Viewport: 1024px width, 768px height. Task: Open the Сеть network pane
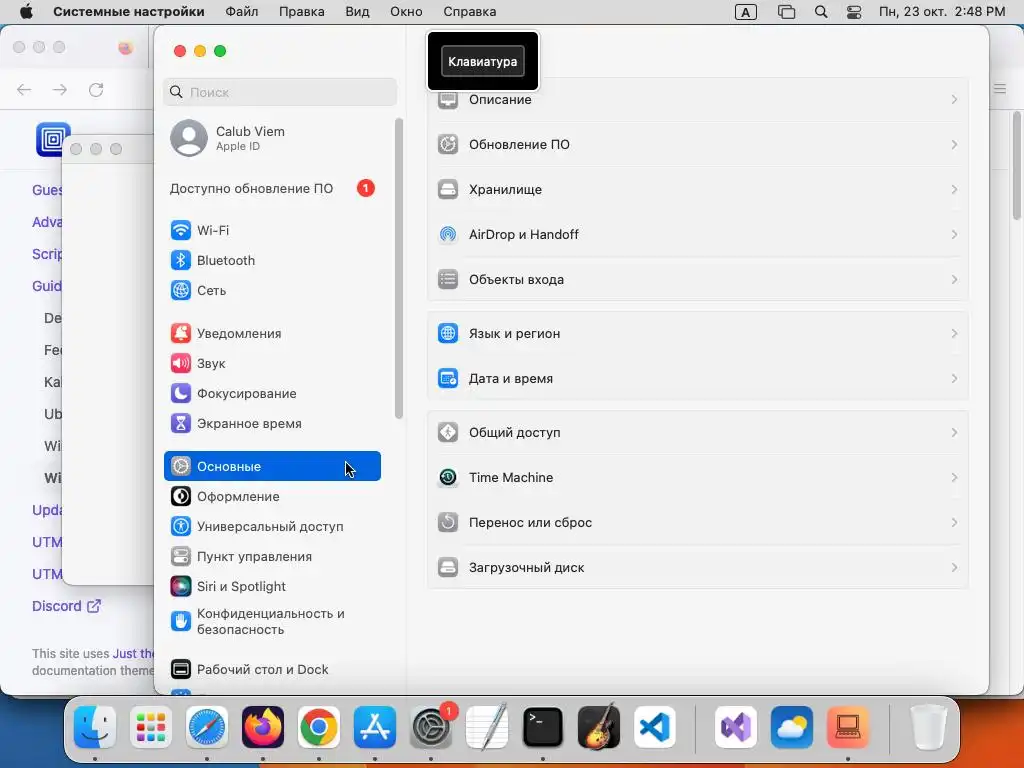272,291
